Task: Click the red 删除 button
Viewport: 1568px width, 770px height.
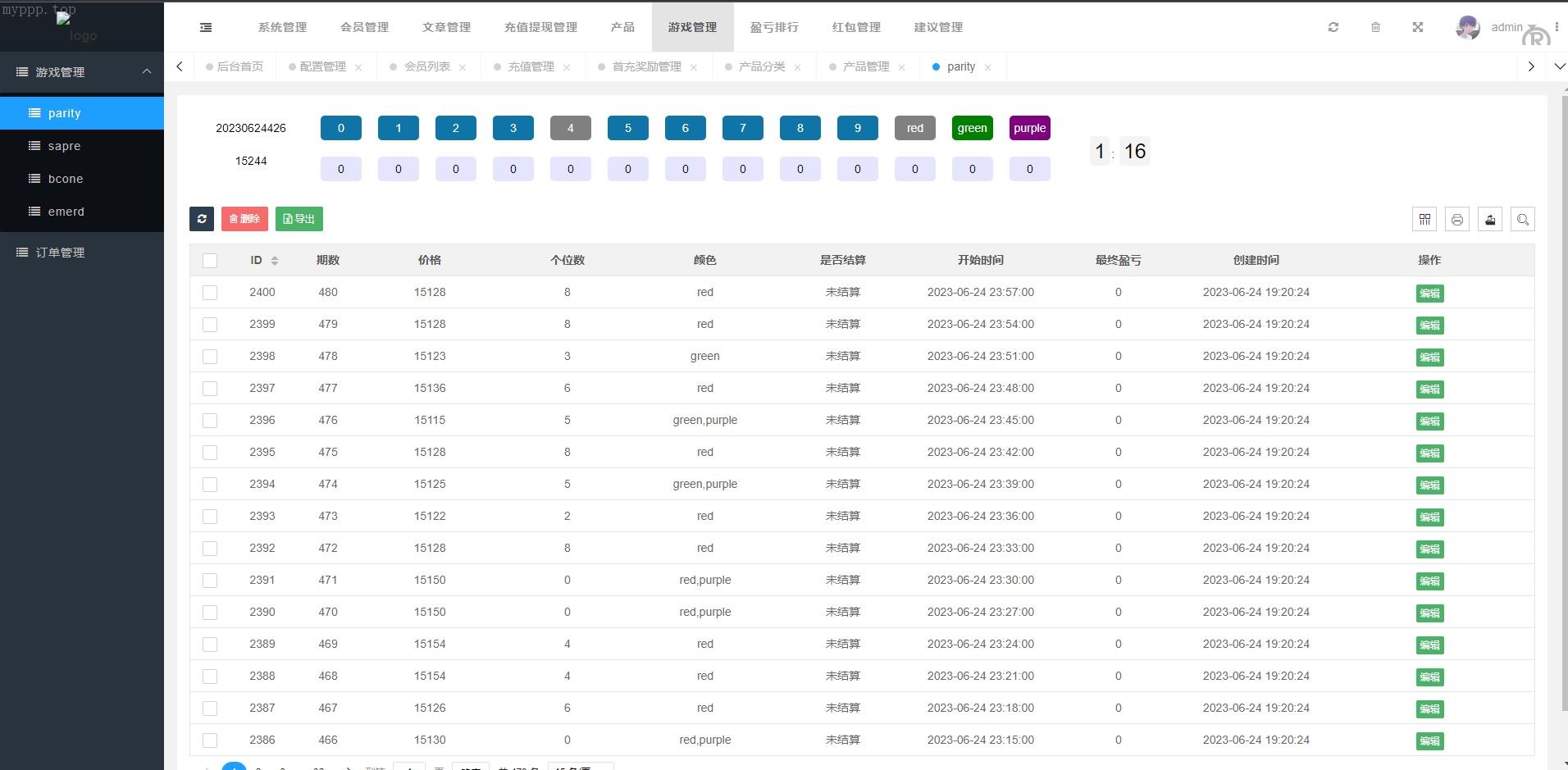Action: tap(244, 219)
